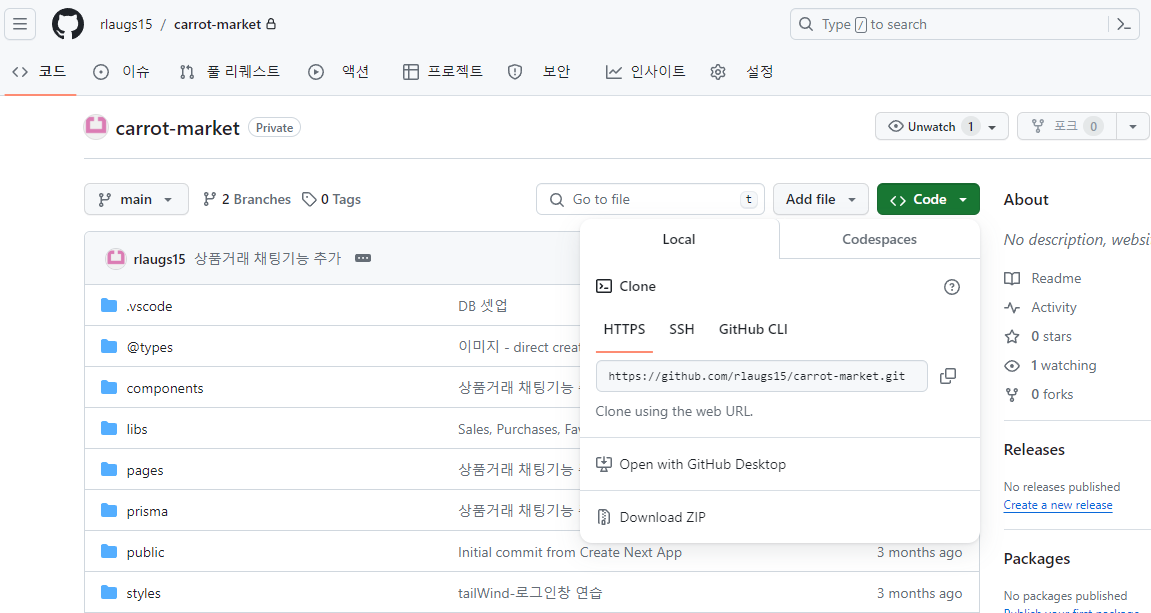Copy the HTTPS clone URL
Screen dimensions: 1151x613
pyautogui.click(x=948, y=376)
